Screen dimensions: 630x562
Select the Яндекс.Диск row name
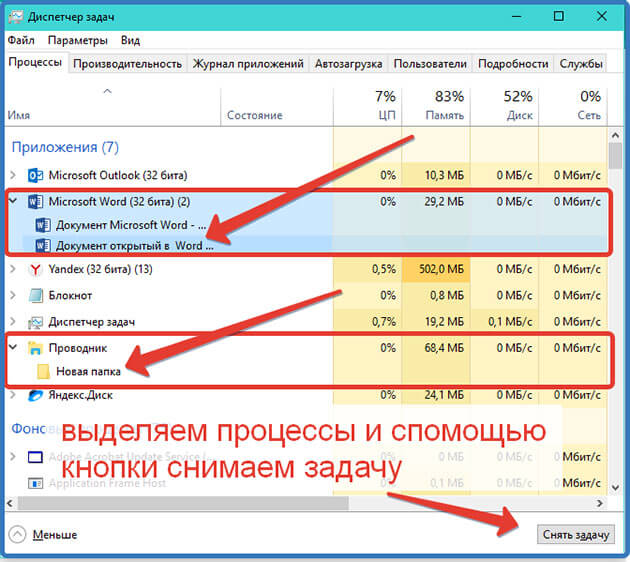80,395
